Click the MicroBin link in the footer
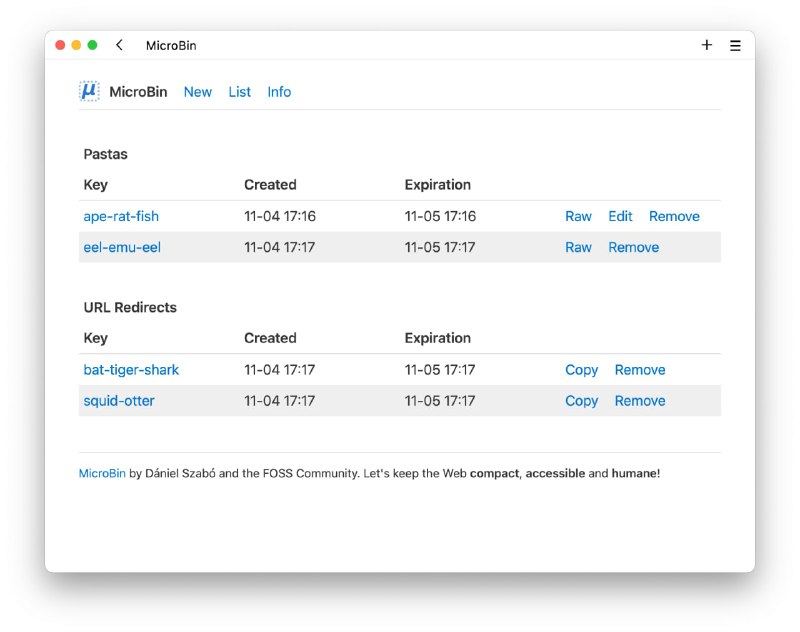 point(102,473)
